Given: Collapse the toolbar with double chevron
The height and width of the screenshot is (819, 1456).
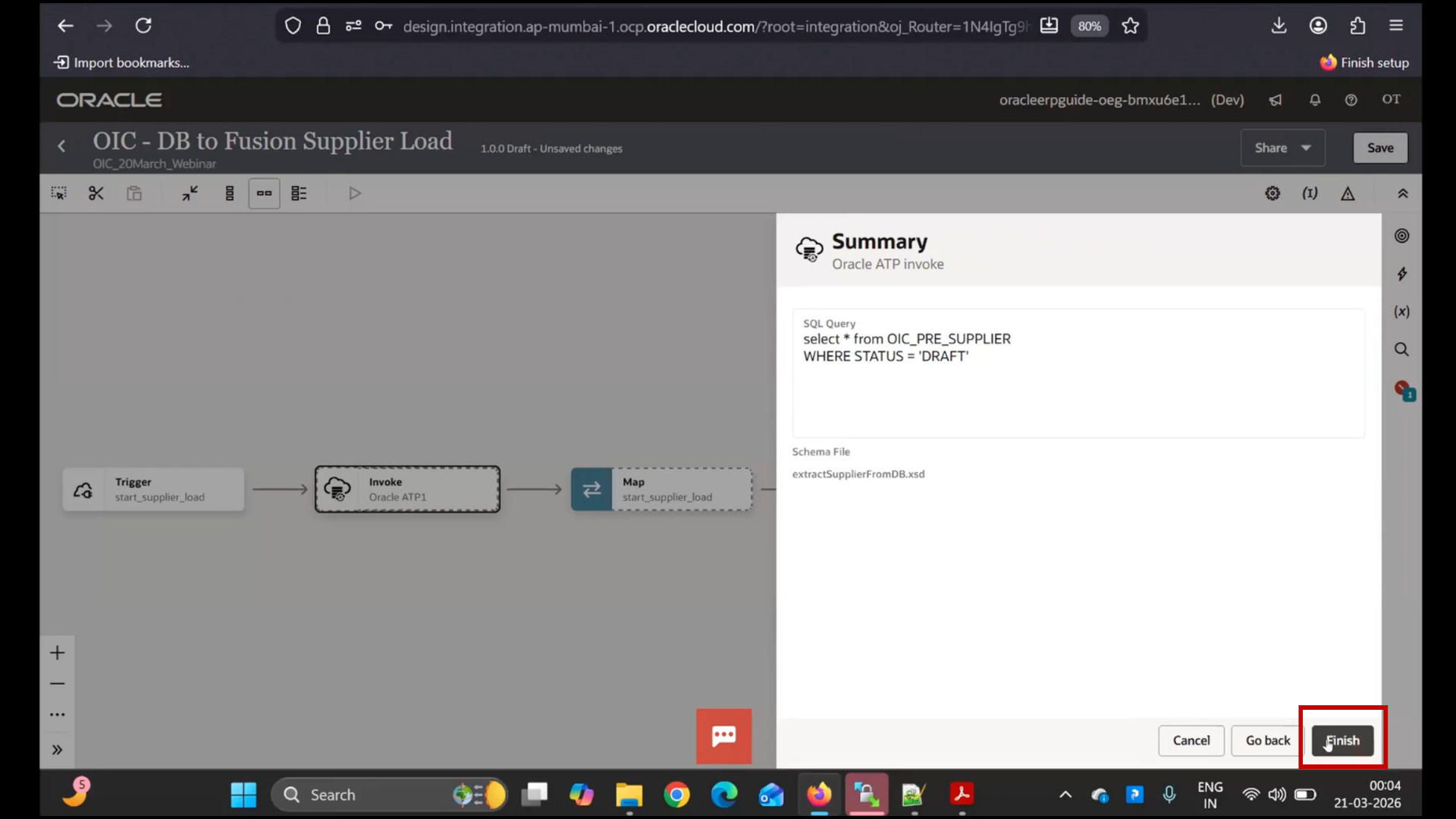Looking at the screenshot, I should (1403, 193).
